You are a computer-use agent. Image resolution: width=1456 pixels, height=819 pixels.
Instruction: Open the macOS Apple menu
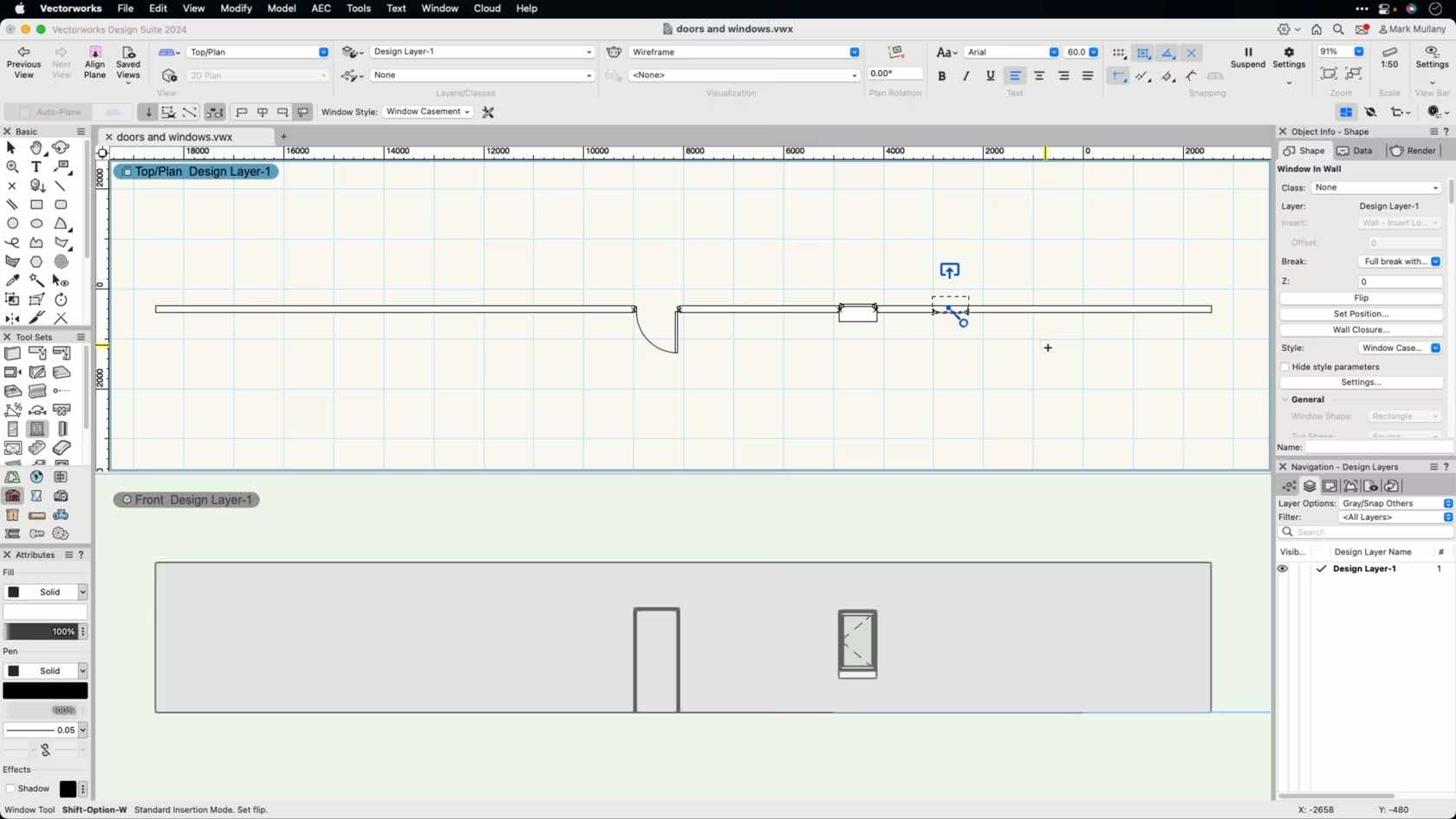coord(19,9)
